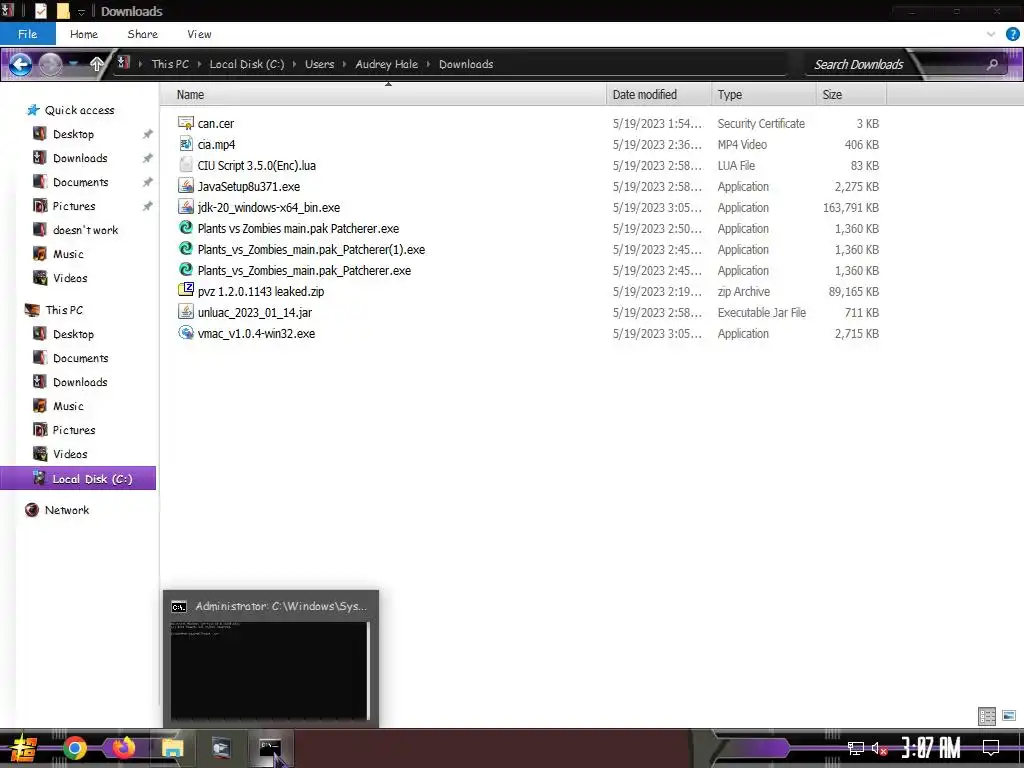Select the cia.mp4 video file icon

coord(186,144)
